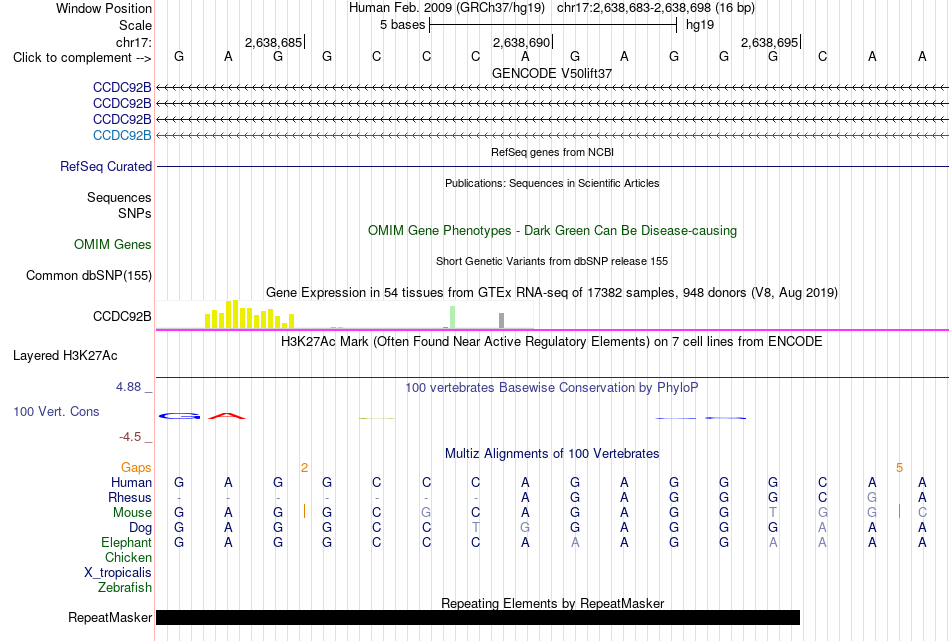Click the red A PhyloP conservation logo

(x=227, y=416)
